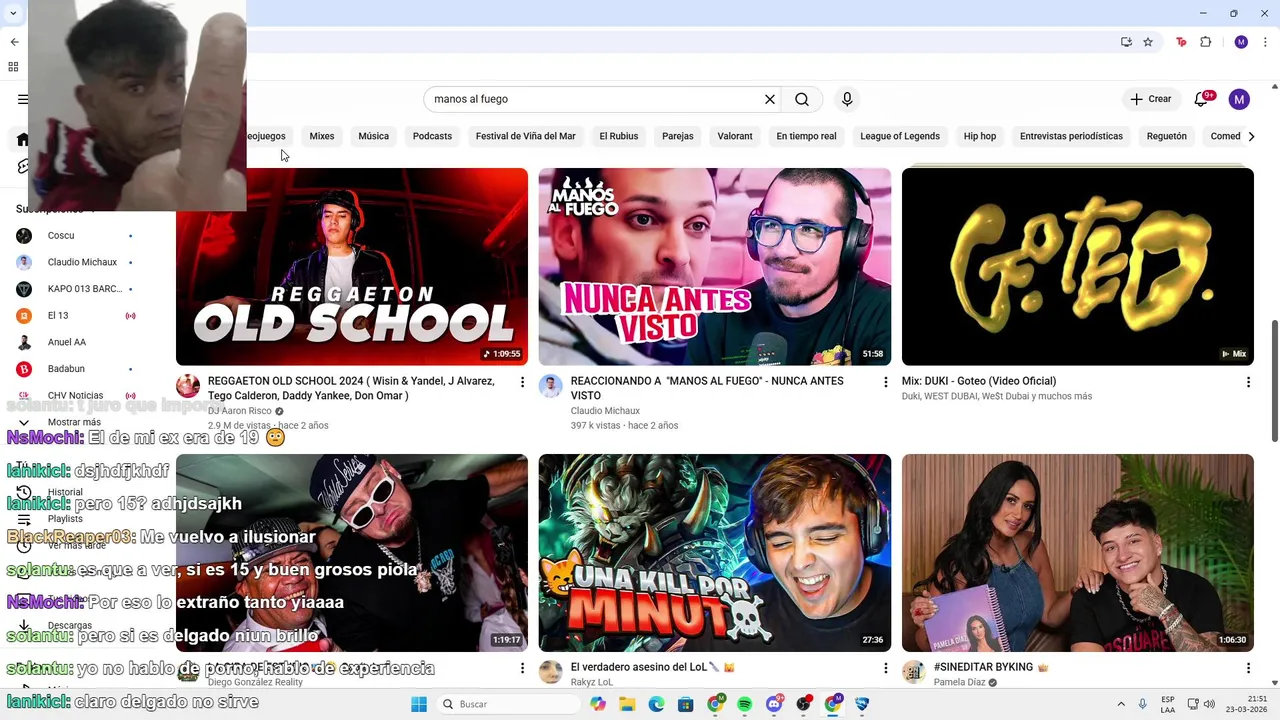The height and width of the screenshot is (720, 1280).
Task: Open Windows Start menu
Action: click(419, 704)
